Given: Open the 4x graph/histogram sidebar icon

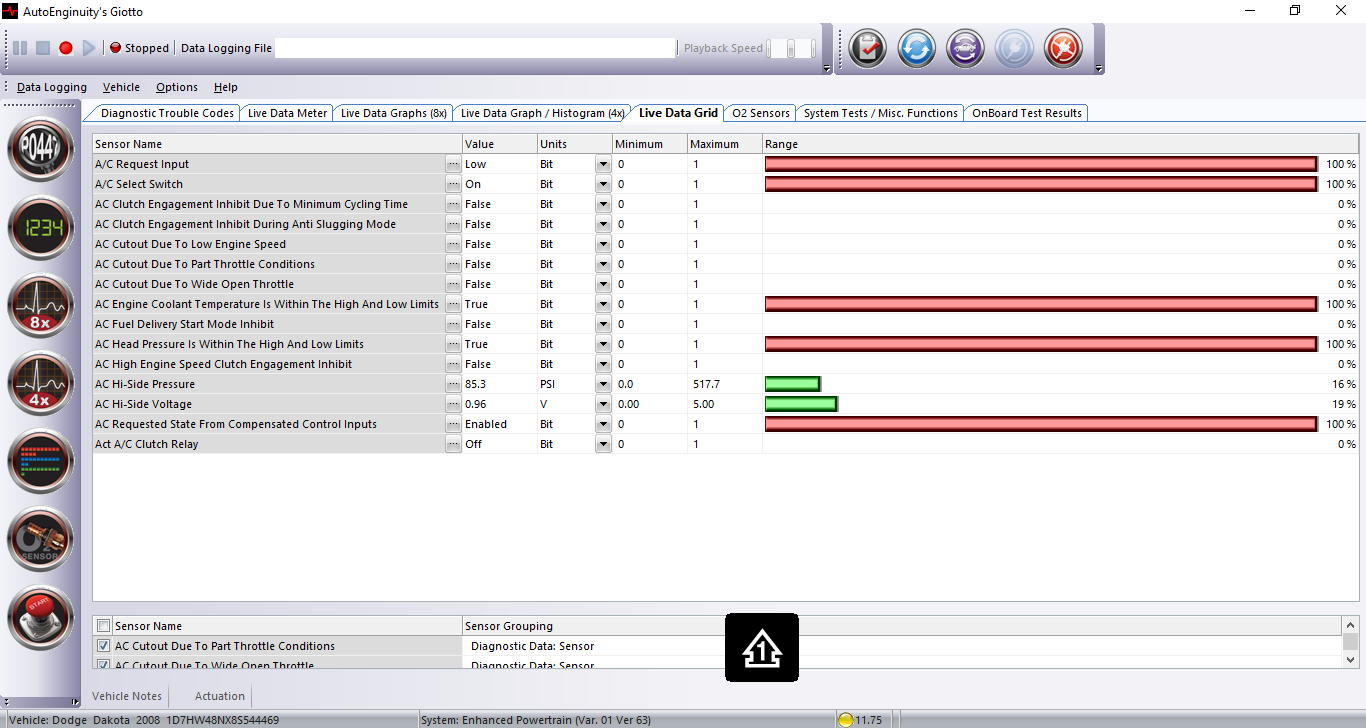Looking at the screenshot, I should 40,383.
